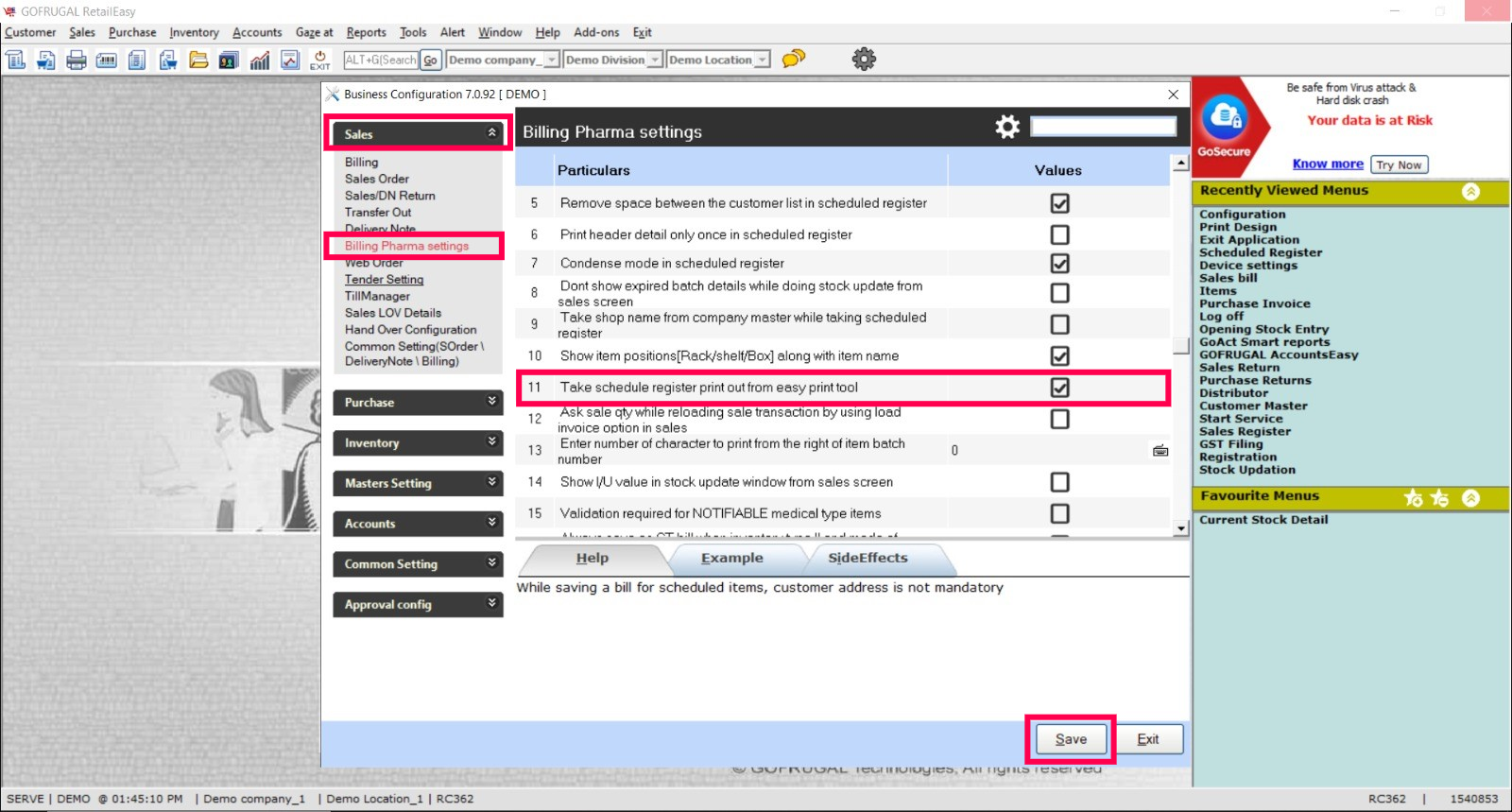Enable 'Show I/U value in stock update' checkbox
Screen dimensions: 1512x812
[1060, 482]
